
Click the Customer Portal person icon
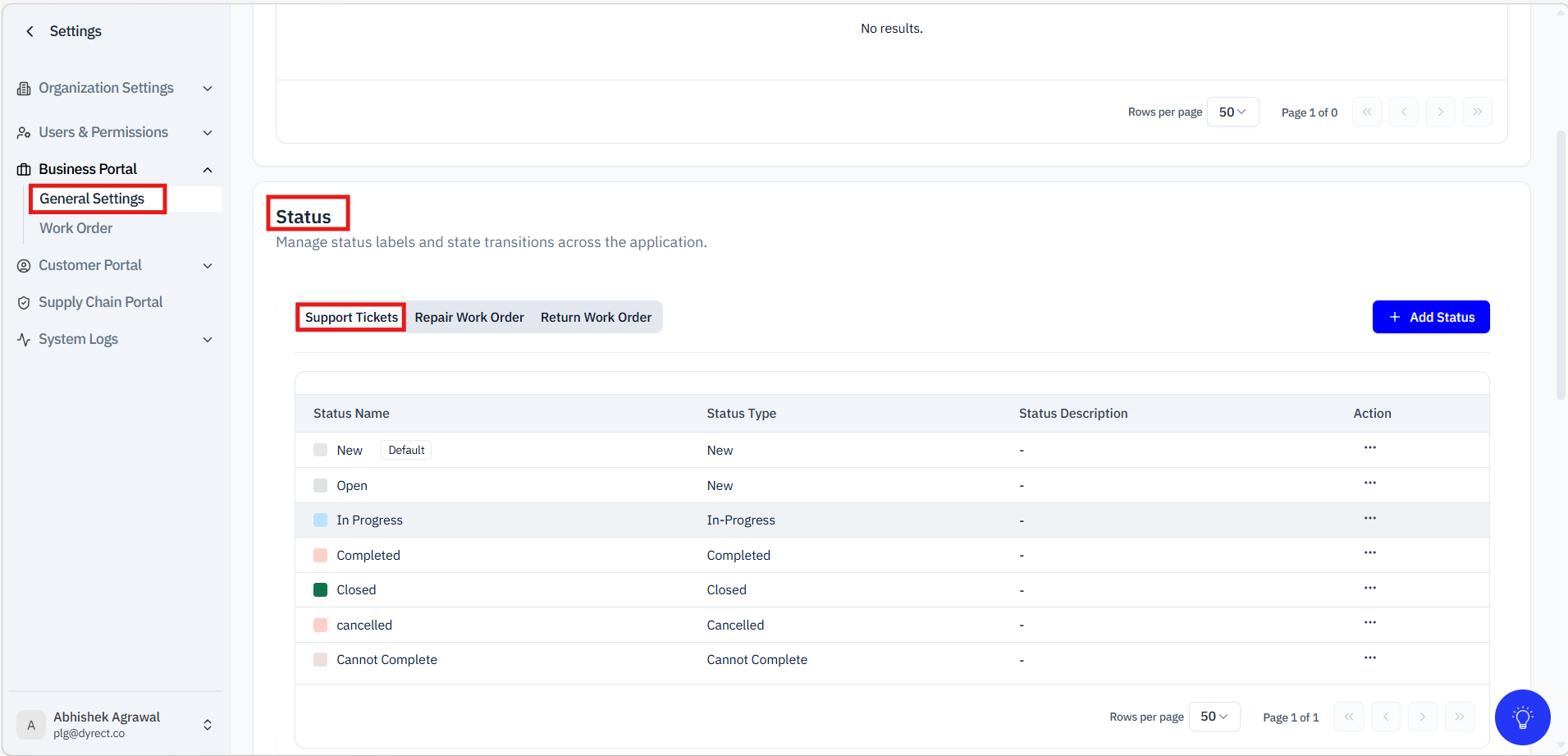(24, 266)
